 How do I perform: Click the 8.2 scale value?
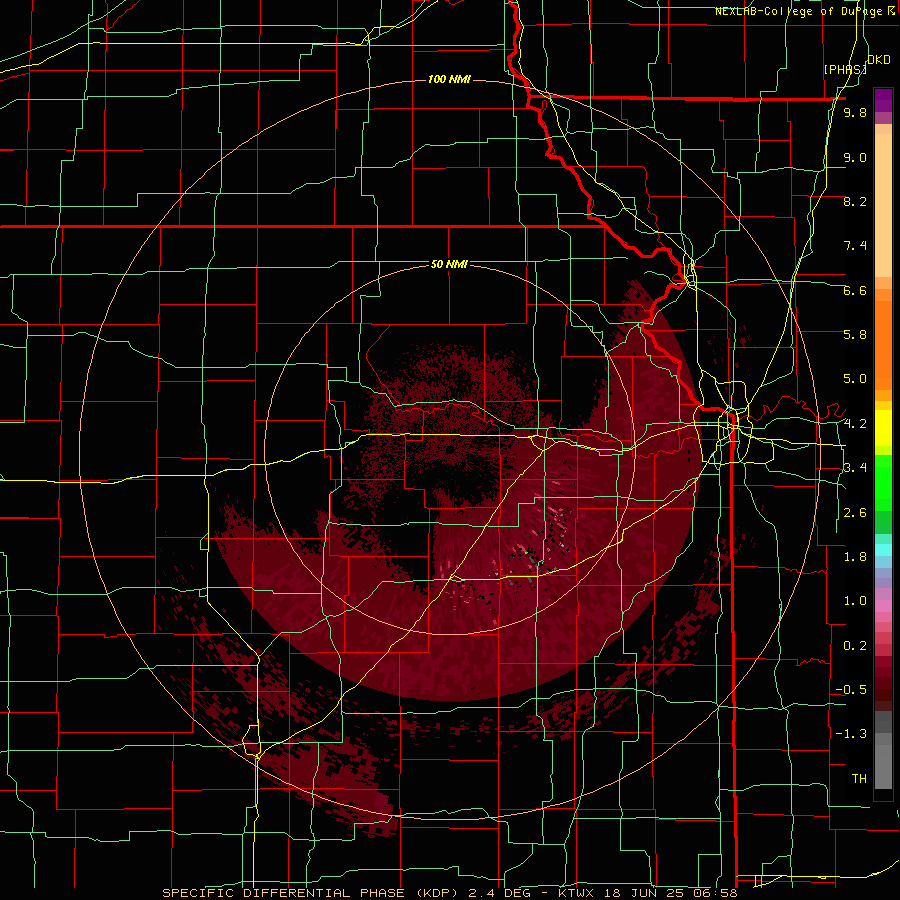click(x=855, y=201)
